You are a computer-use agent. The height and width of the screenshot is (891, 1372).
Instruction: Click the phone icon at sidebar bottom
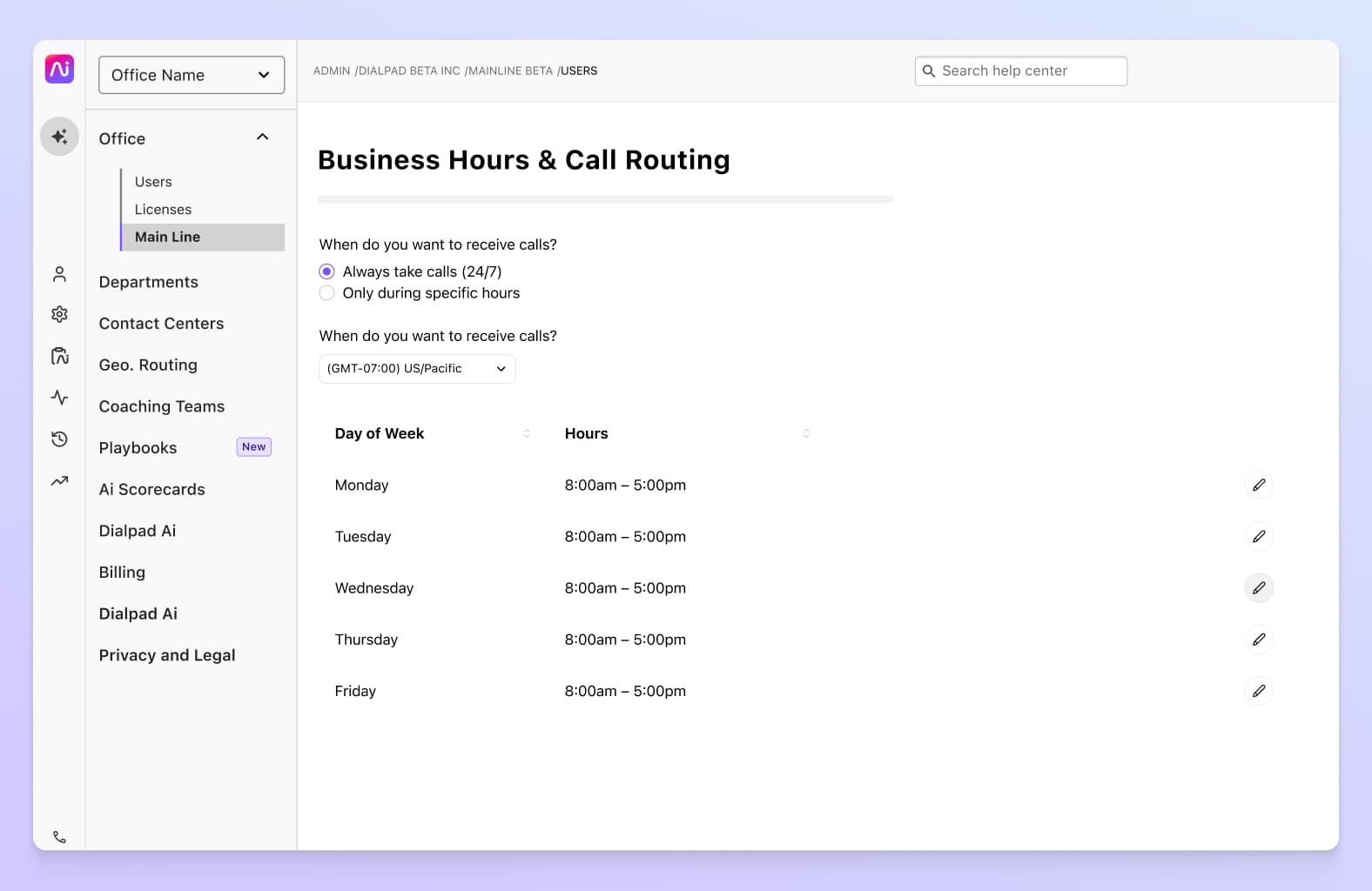[59, 837]
